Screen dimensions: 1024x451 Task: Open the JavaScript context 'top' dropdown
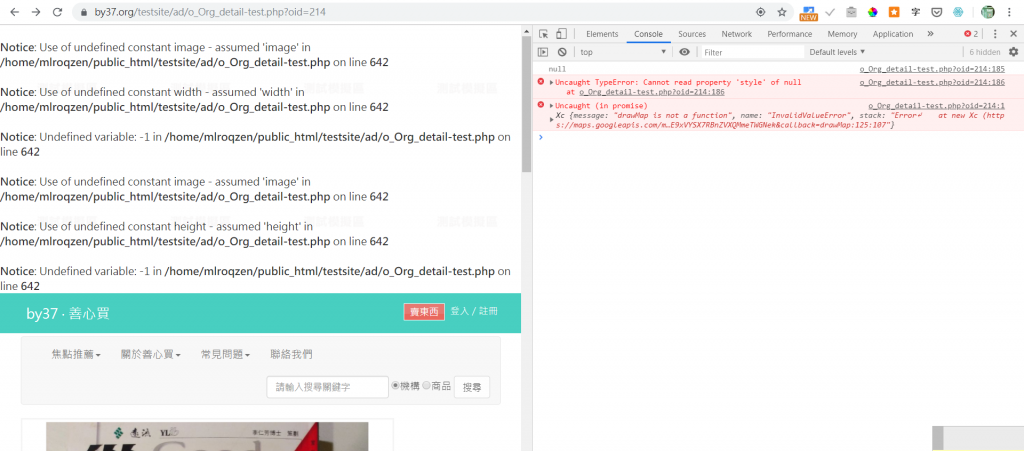click(x=623, y=52)
